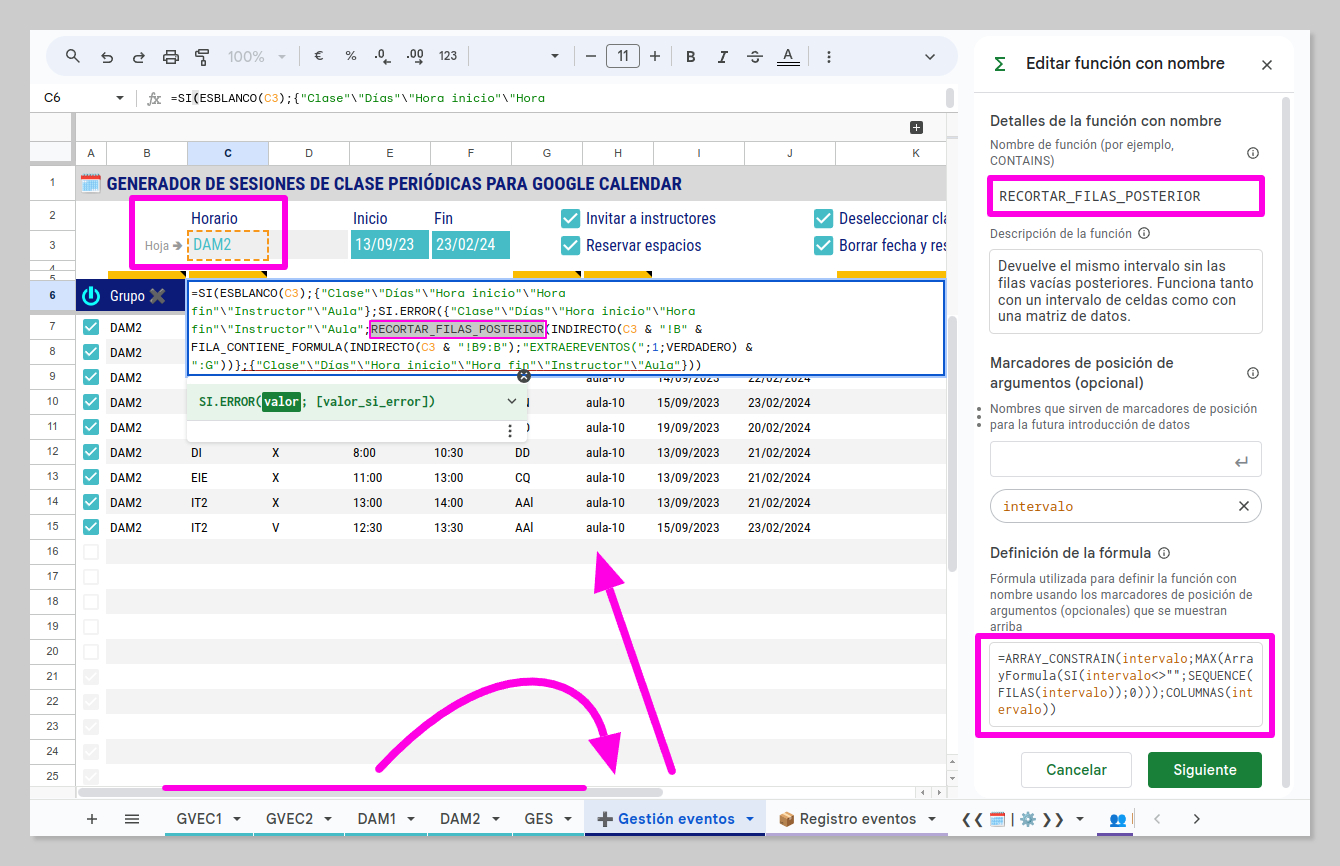This screenshot has height=866, width=1340.
Task: Switch to the GES sheet tab
Action: (539, 819)
